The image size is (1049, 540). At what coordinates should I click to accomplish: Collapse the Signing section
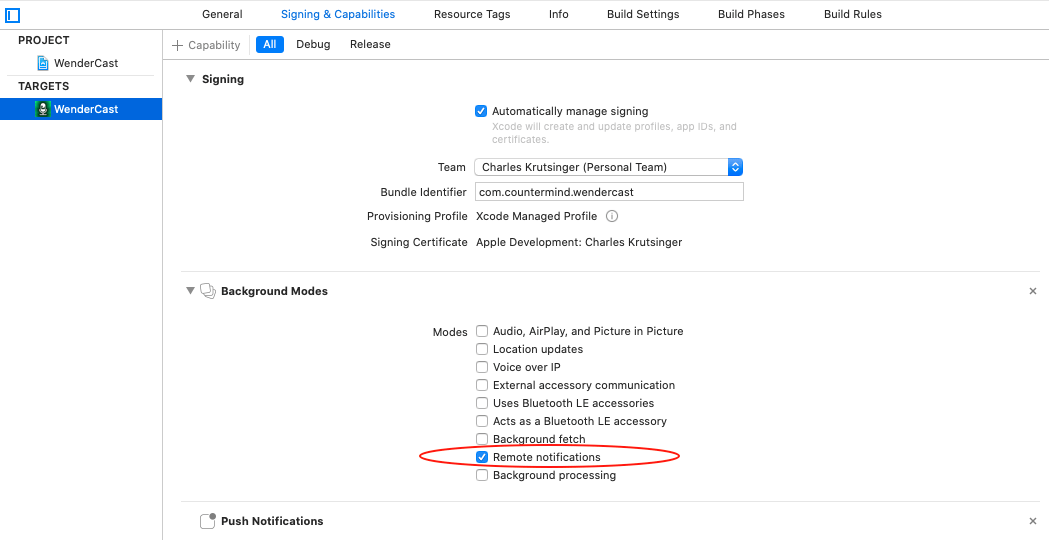pos(190,79)
